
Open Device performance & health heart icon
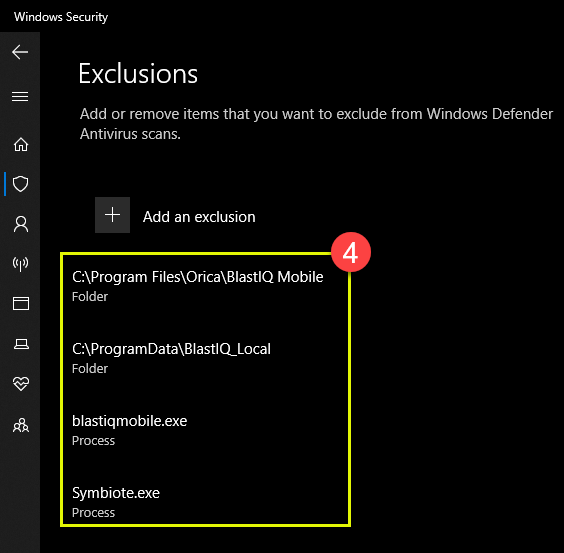pyautogui.click(x=21, y=384)
